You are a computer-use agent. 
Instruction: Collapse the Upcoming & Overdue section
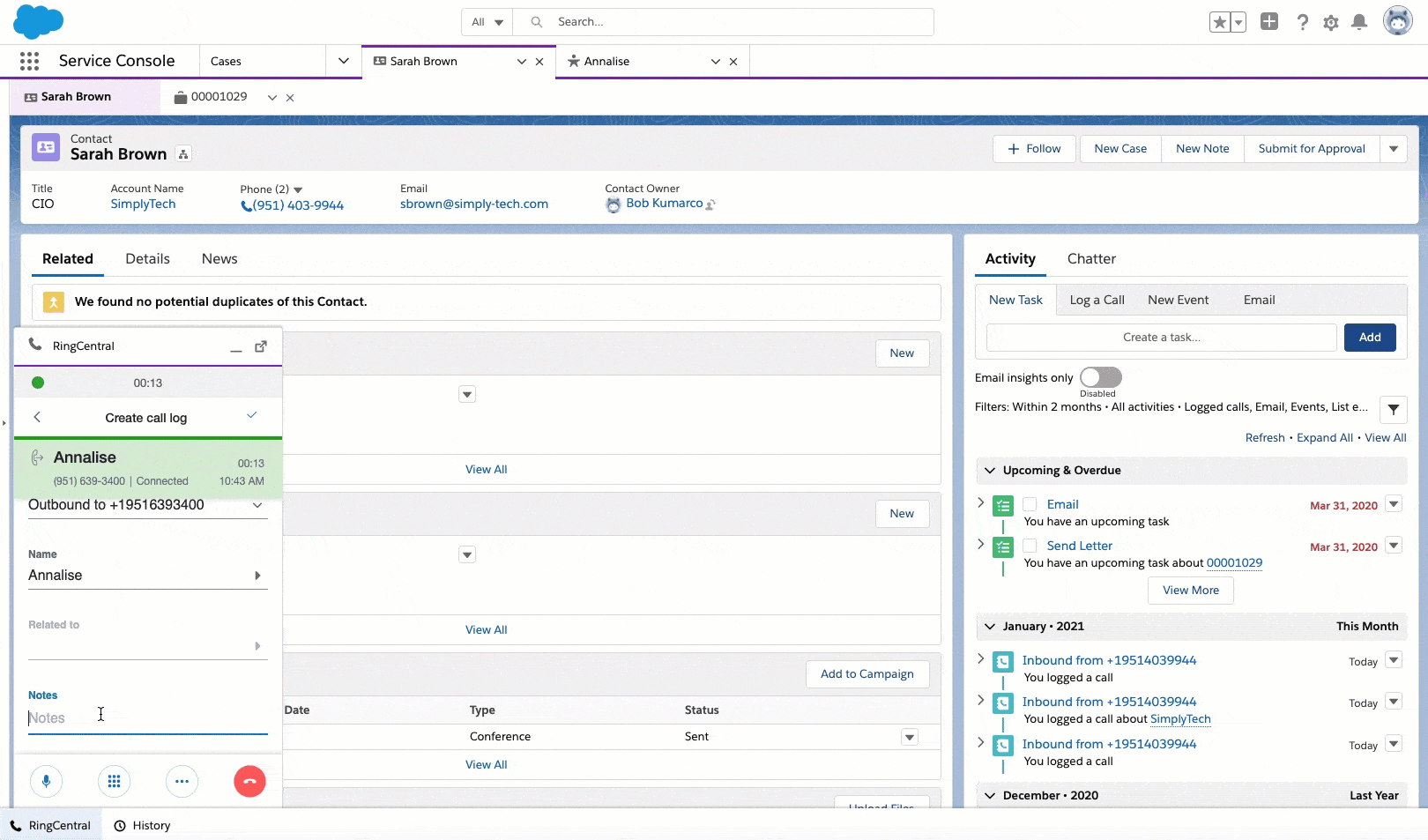pos(990,471)
